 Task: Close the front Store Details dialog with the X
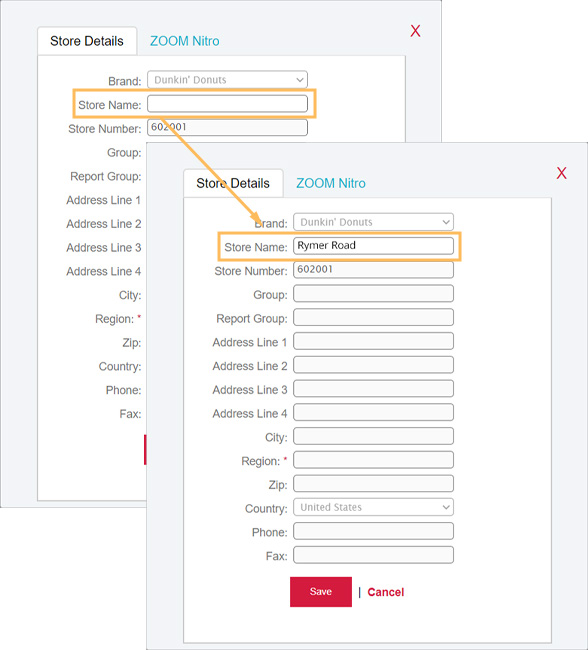point(561,173)
